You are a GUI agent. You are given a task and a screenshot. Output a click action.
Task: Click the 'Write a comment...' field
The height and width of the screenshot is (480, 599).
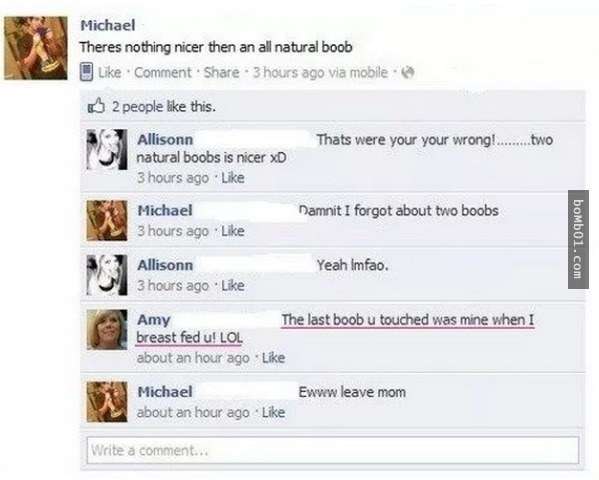tap(333, 450)
